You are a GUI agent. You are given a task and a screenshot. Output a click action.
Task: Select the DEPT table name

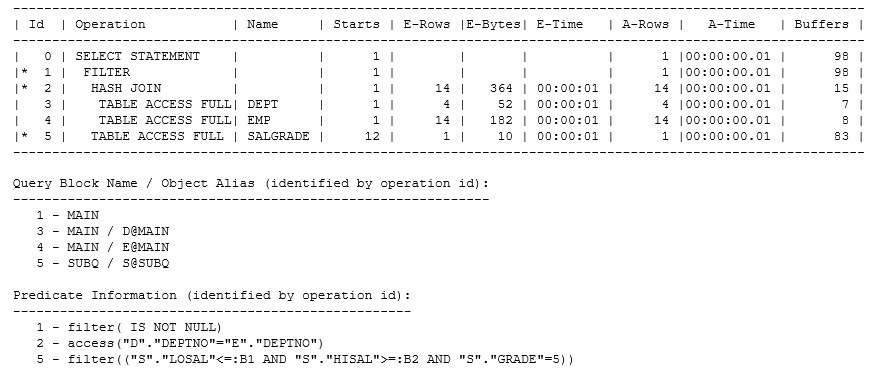262,104
